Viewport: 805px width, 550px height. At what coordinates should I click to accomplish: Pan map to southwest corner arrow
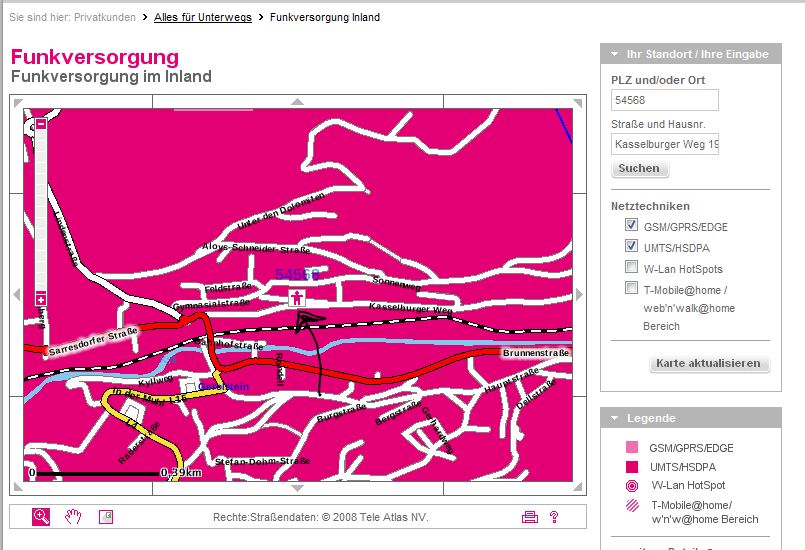coord(18,487)
